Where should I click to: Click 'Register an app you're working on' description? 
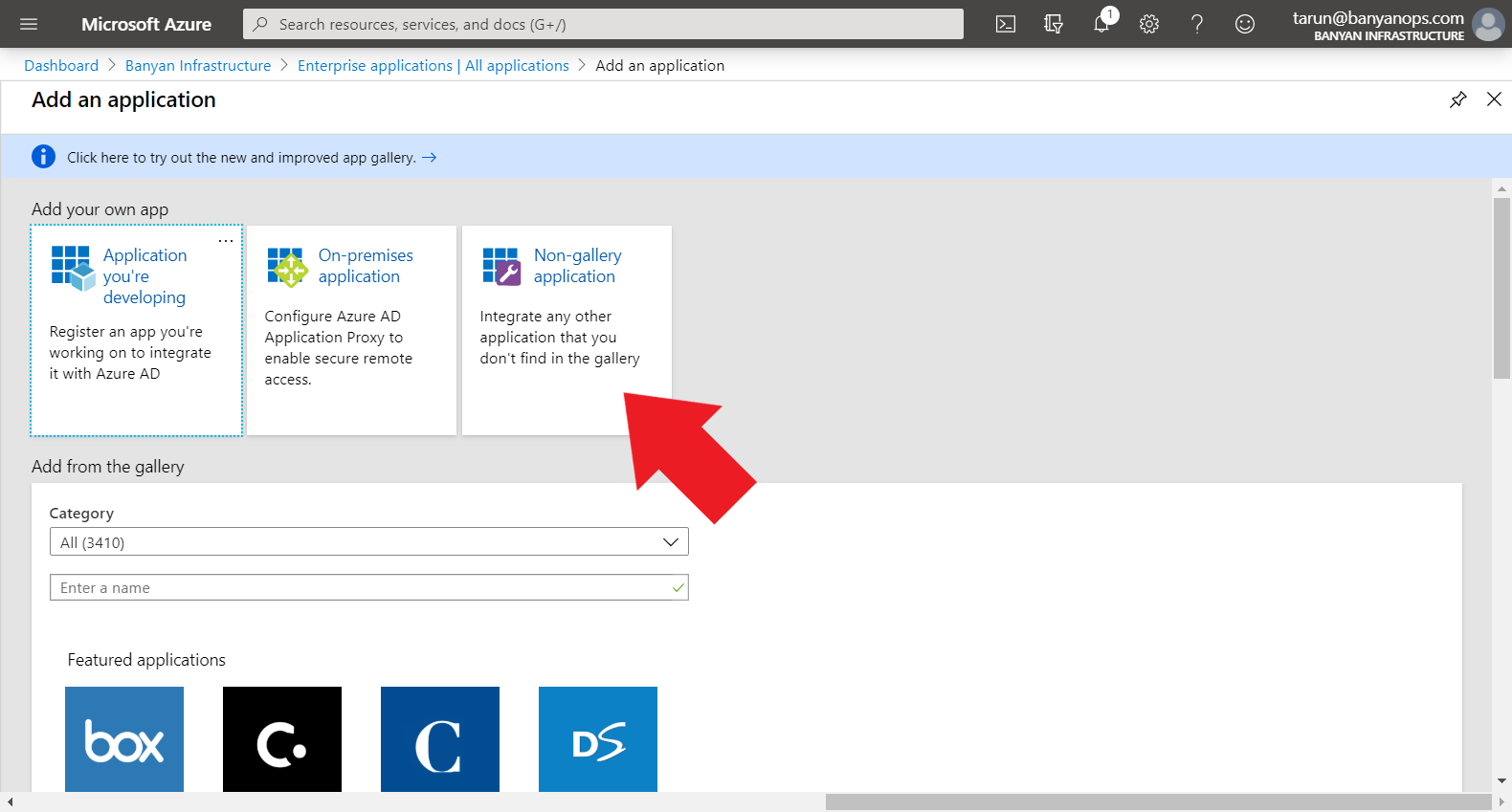[x=130, y=353]
